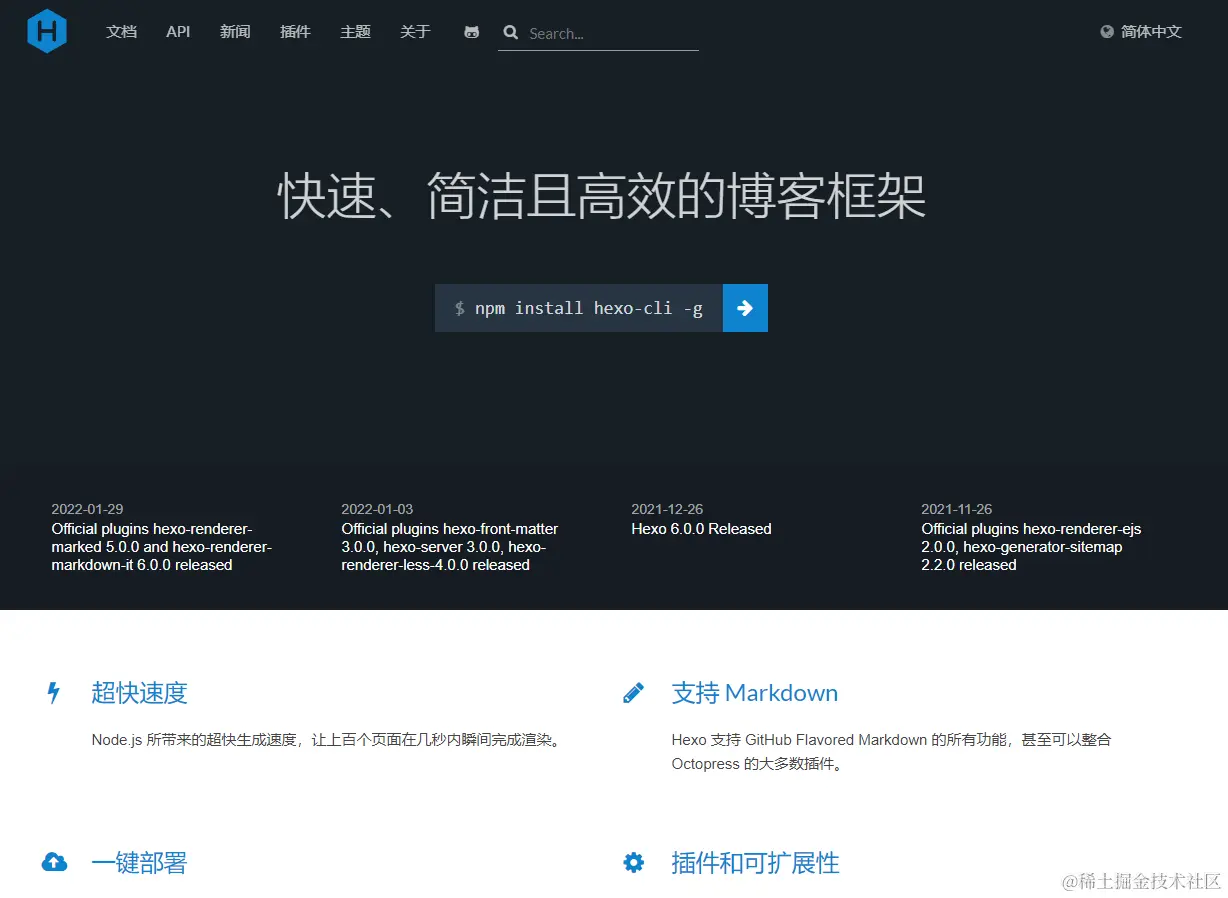Click the 支持 Markdown heading

pos(755,693)
